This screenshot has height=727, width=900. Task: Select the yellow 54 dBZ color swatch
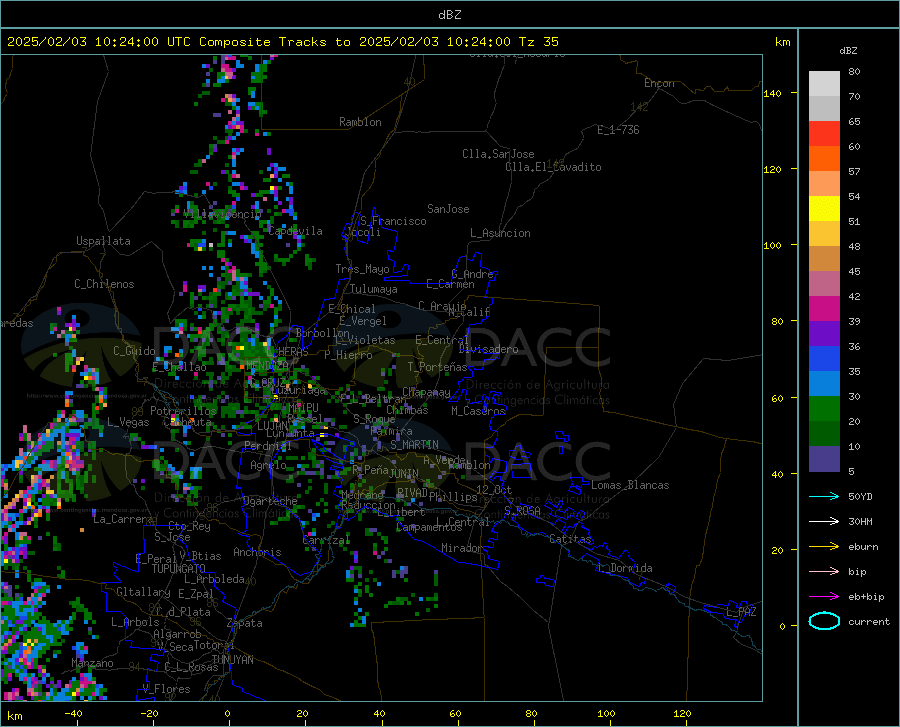824,209
